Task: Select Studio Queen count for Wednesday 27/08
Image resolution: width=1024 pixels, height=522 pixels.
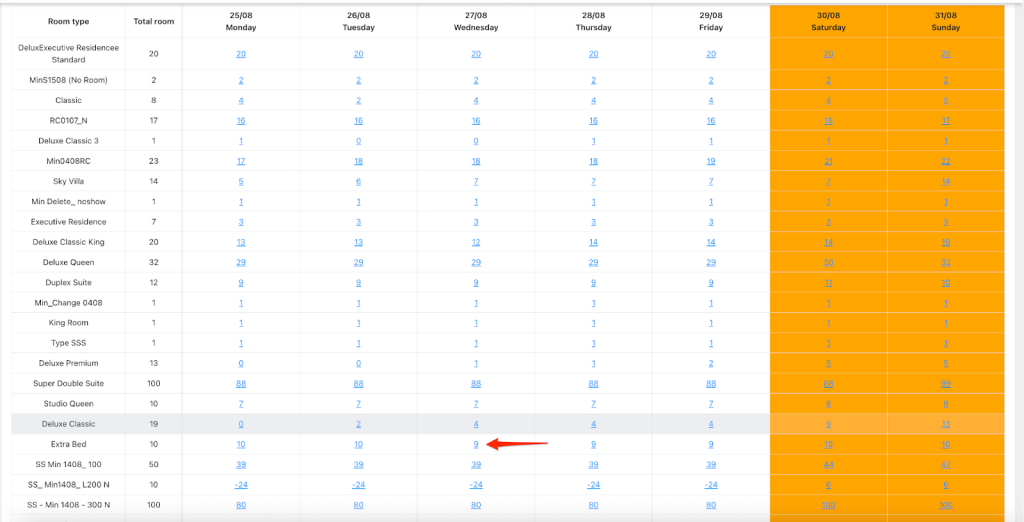Action: point(476,404)
